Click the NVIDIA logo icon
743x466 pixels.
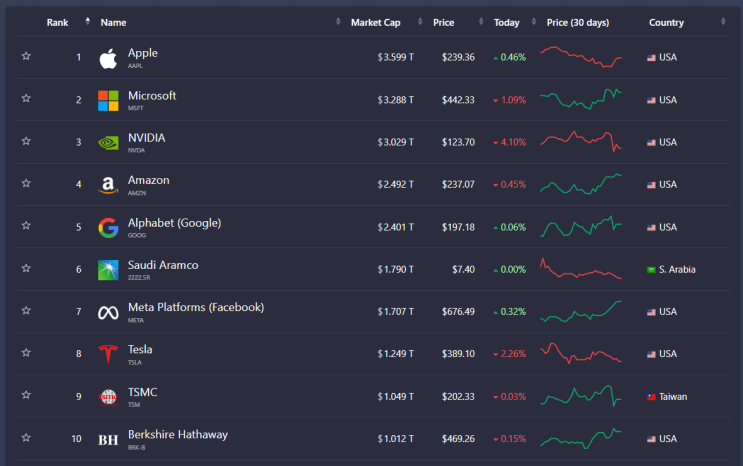coord(108,142)
